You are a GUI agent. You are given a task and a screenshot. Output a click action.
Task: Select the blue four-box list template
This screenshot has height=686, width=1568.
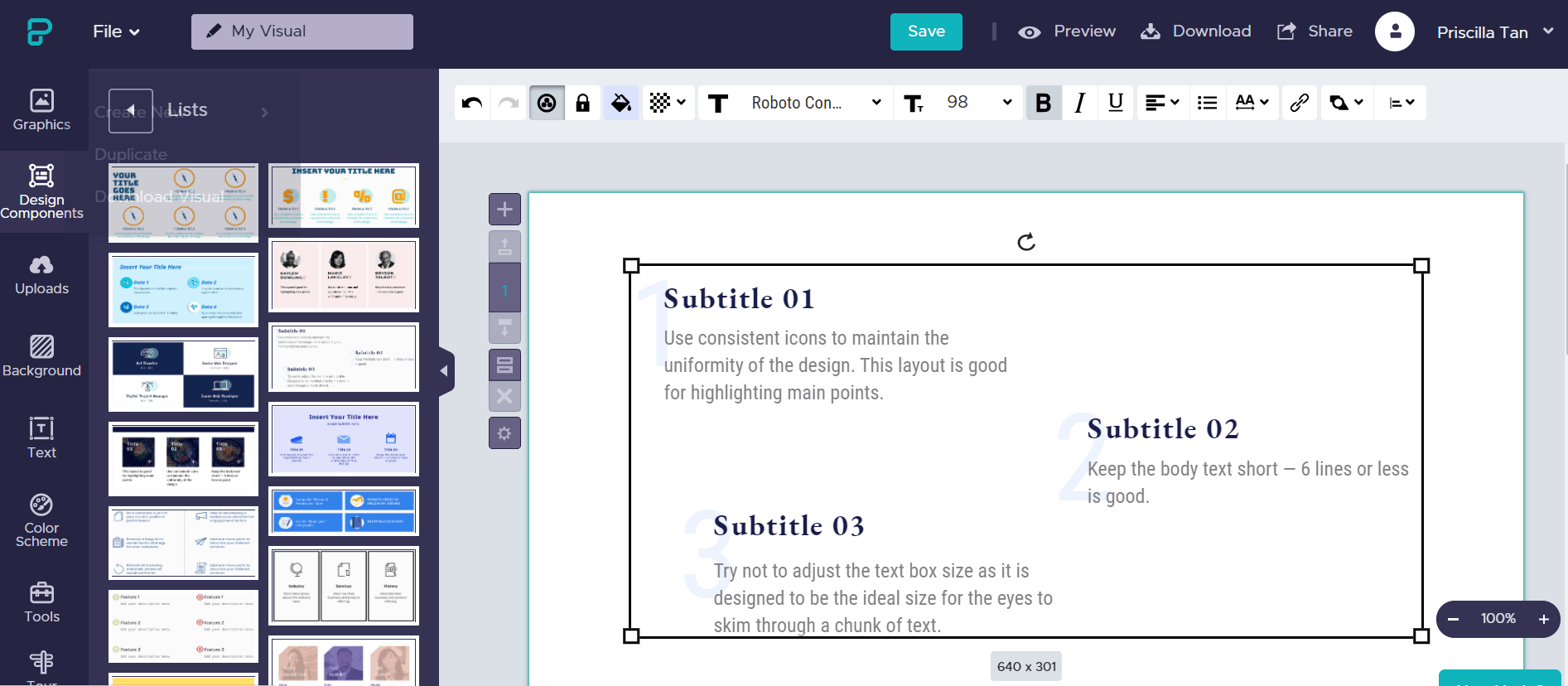(x=344, y=511)
